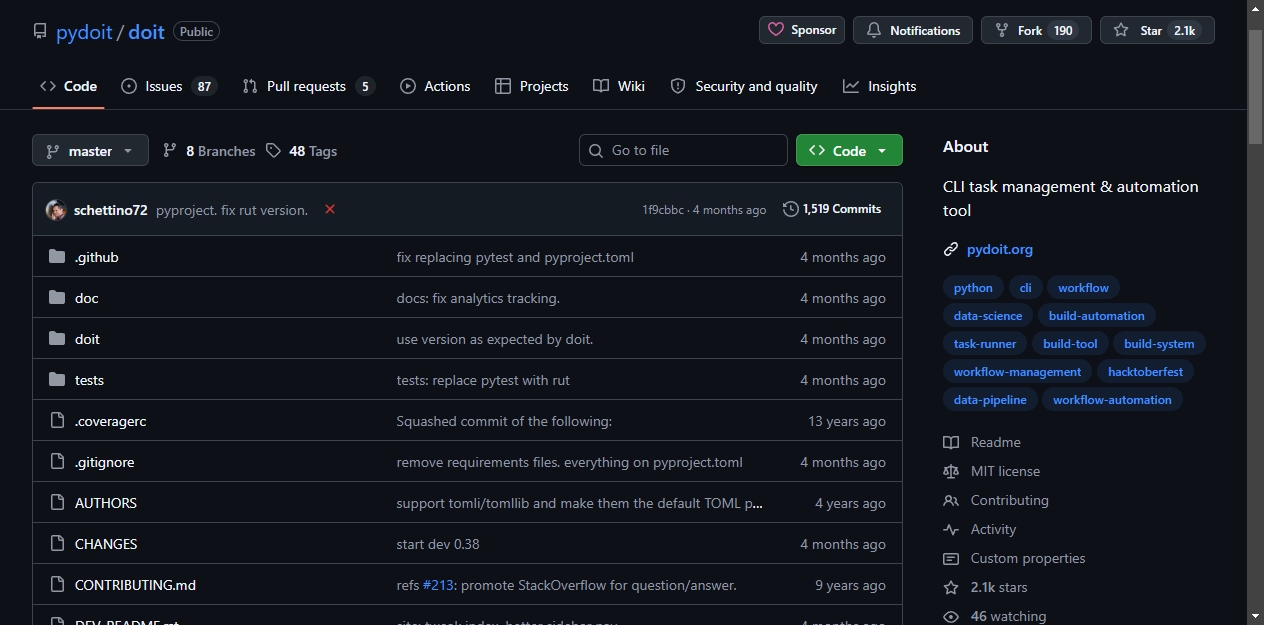Click the CHANGES file icon

(x=57, y=544)
